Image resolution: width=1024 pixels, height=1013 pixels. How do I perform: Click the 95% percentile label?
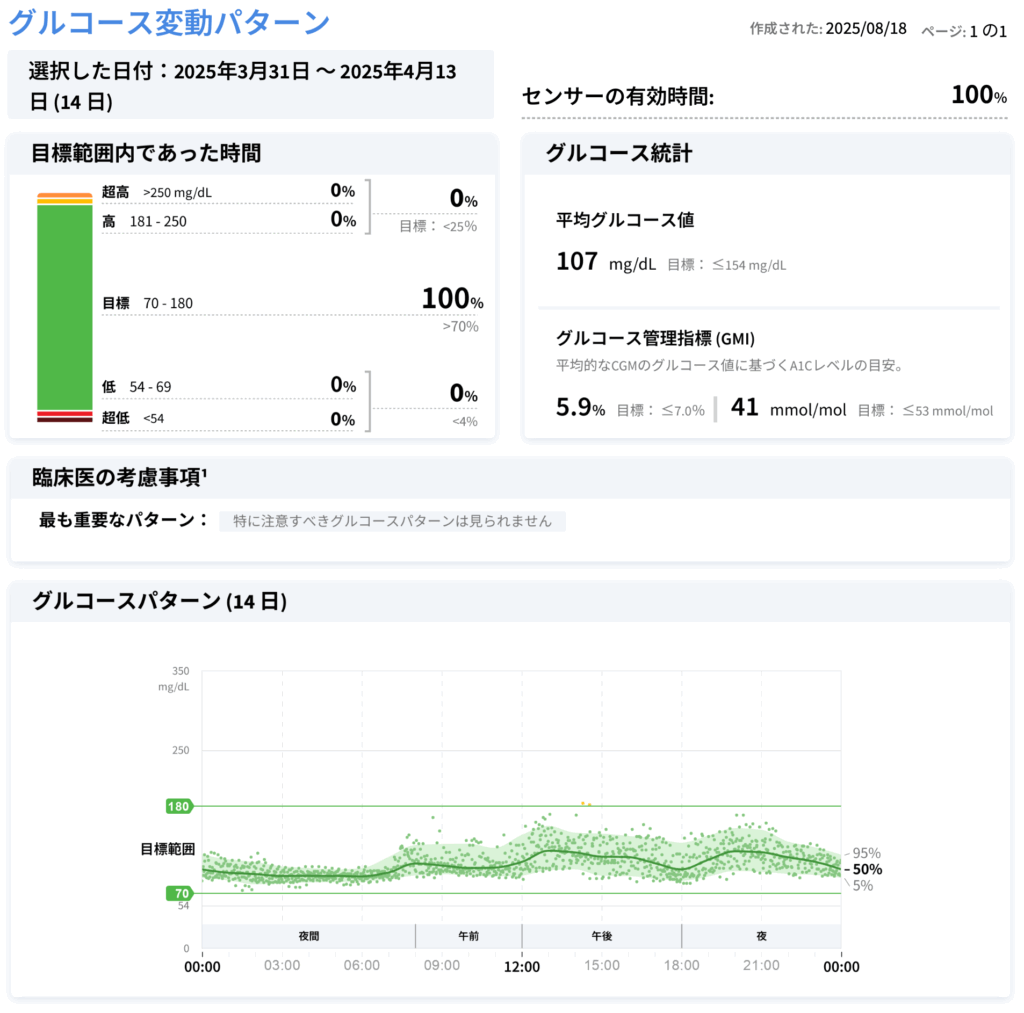pyautogui.click(x=866, y=853)
